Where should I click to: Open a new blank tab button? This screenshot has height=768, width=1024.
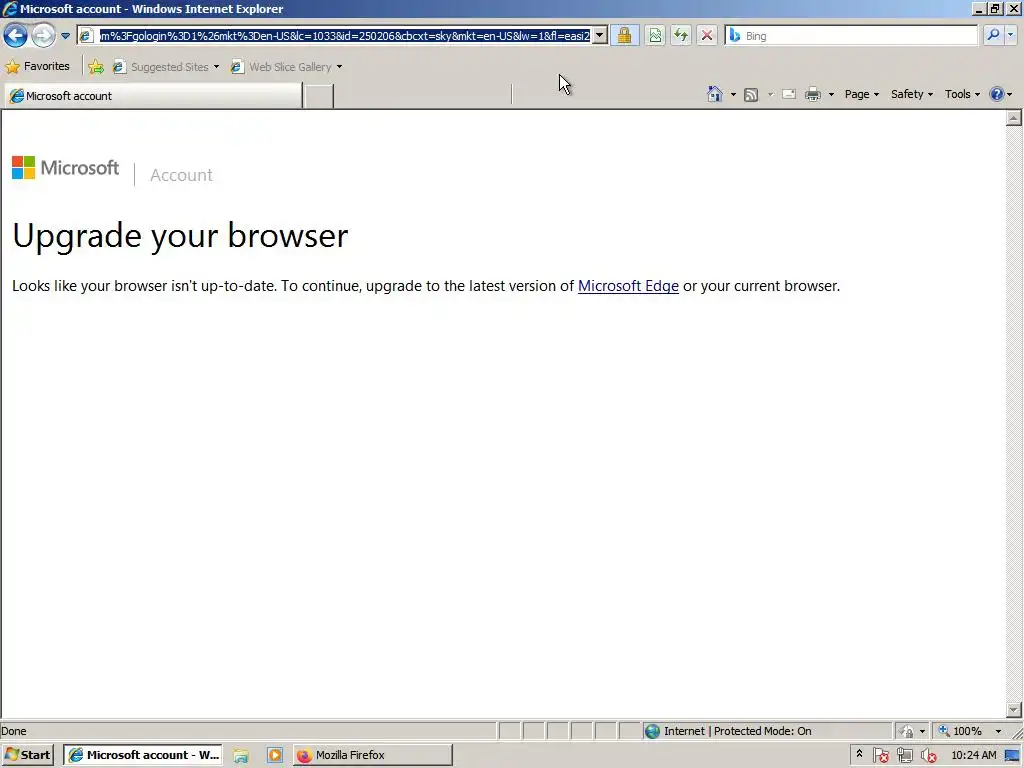click(319, 96)
